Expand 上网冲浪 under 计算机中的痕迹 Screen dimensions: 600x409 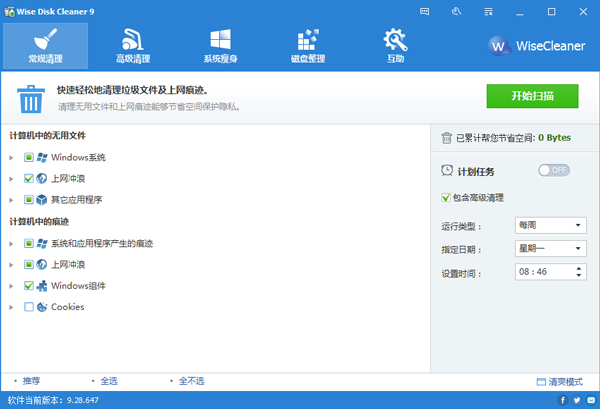pos(11,265)
